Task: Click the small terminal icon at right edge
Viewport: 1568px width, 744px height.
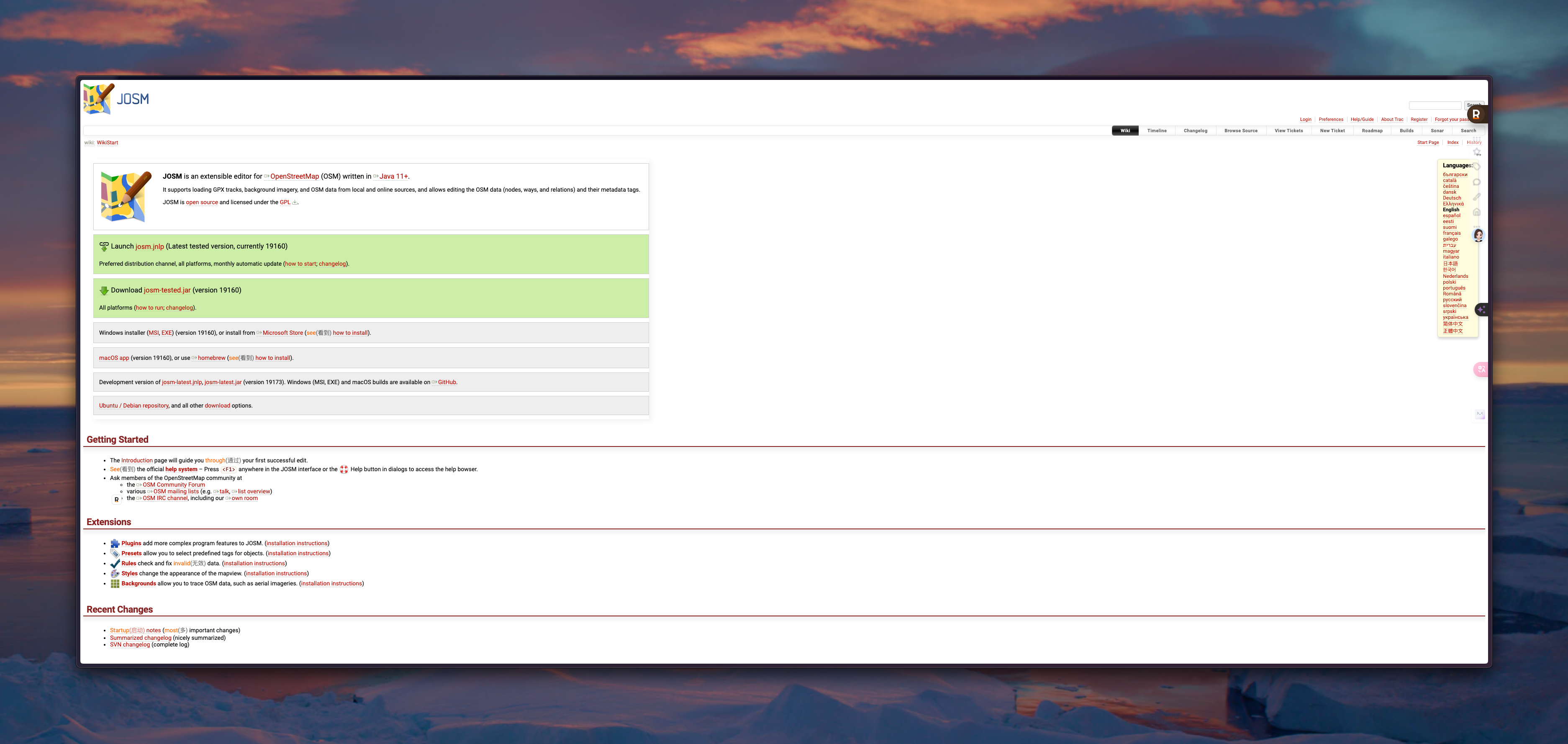Action: click(1481, 415)
